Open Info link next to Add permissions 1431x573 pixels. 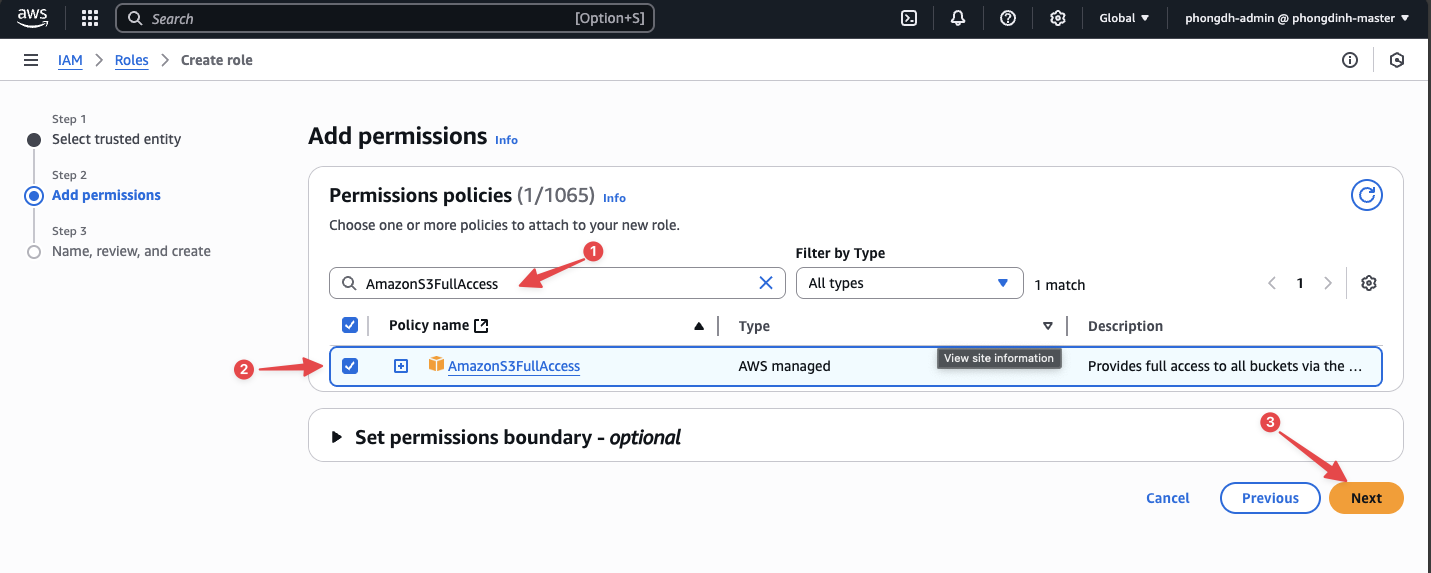click(x=507, y=140)
